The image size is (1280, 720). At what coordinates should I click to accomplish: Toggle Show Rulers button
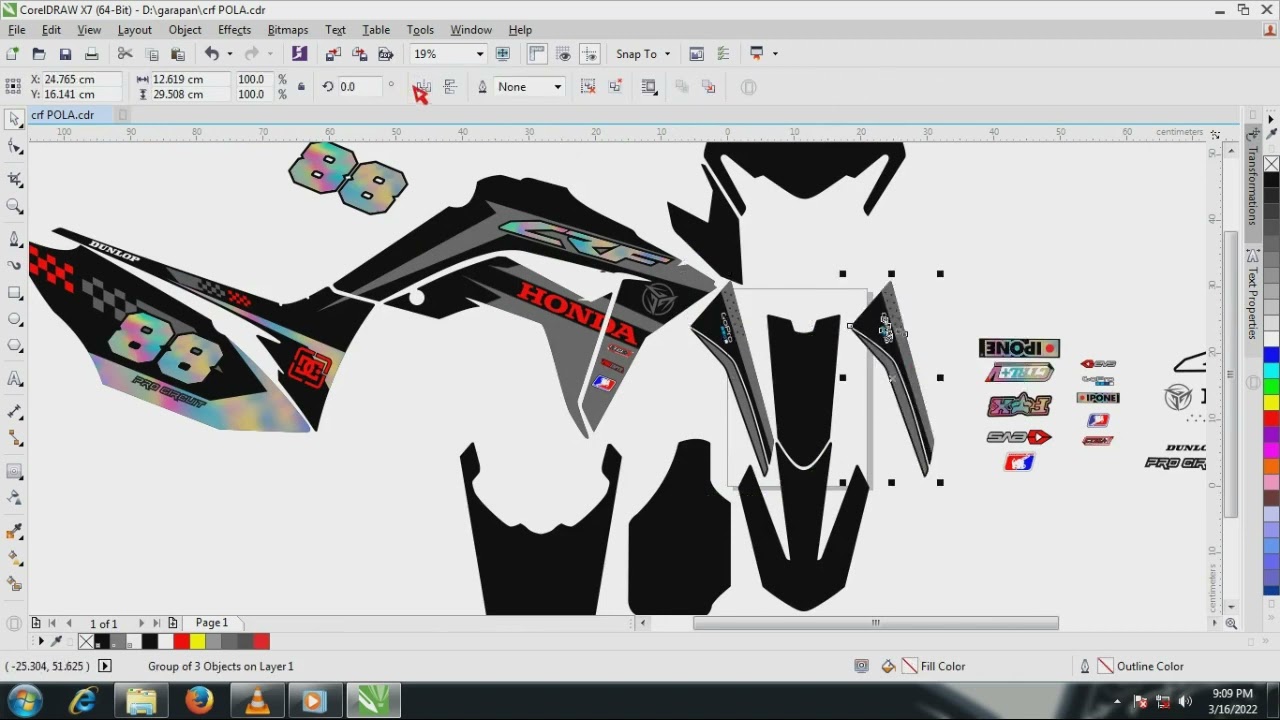pos(537,54)
